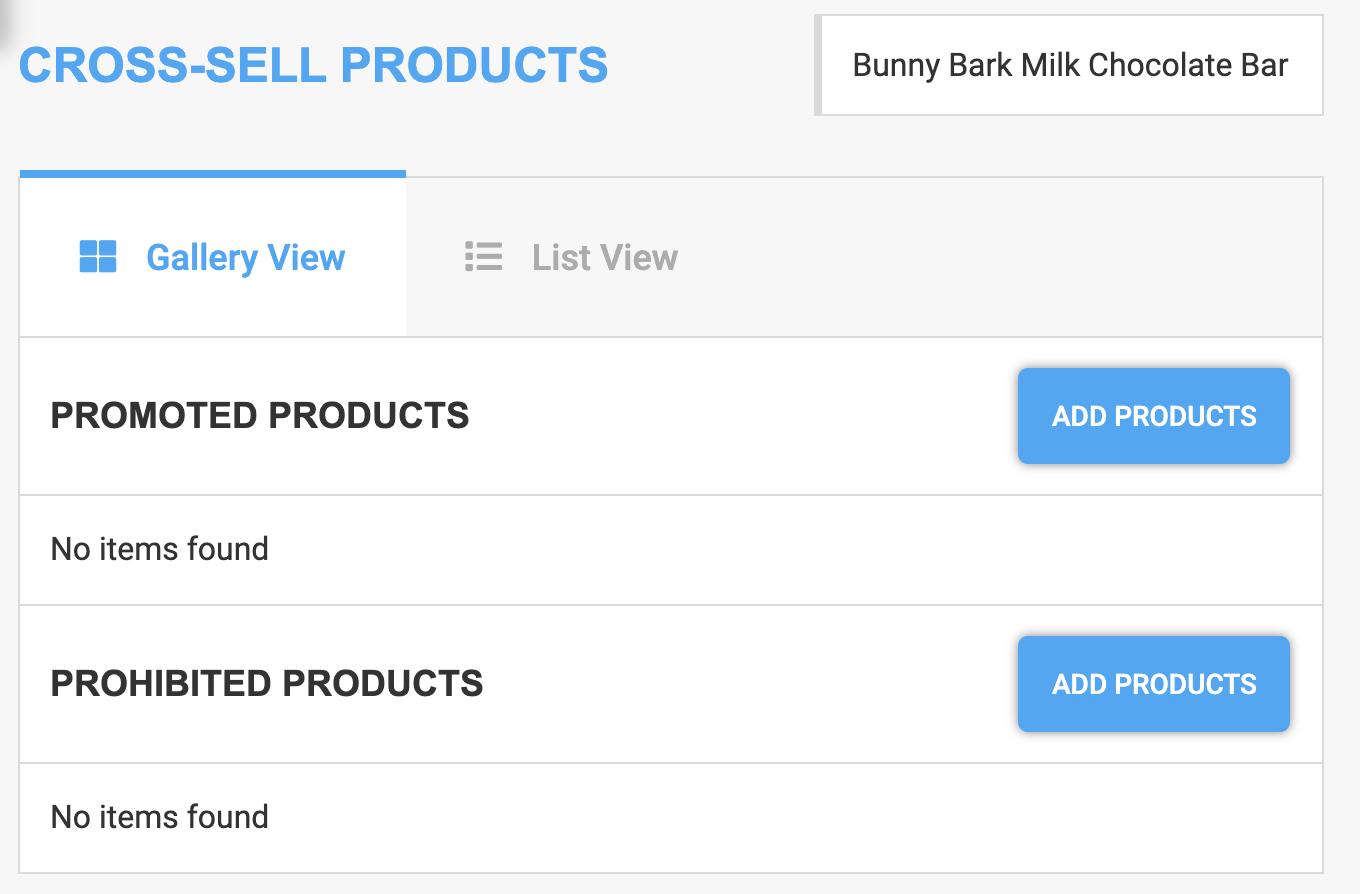Image resolution: width=1360 pixels, height=894 pixels.
Task: Click the active tab's blue underline indicator
Action: click(x=213, y=173)
